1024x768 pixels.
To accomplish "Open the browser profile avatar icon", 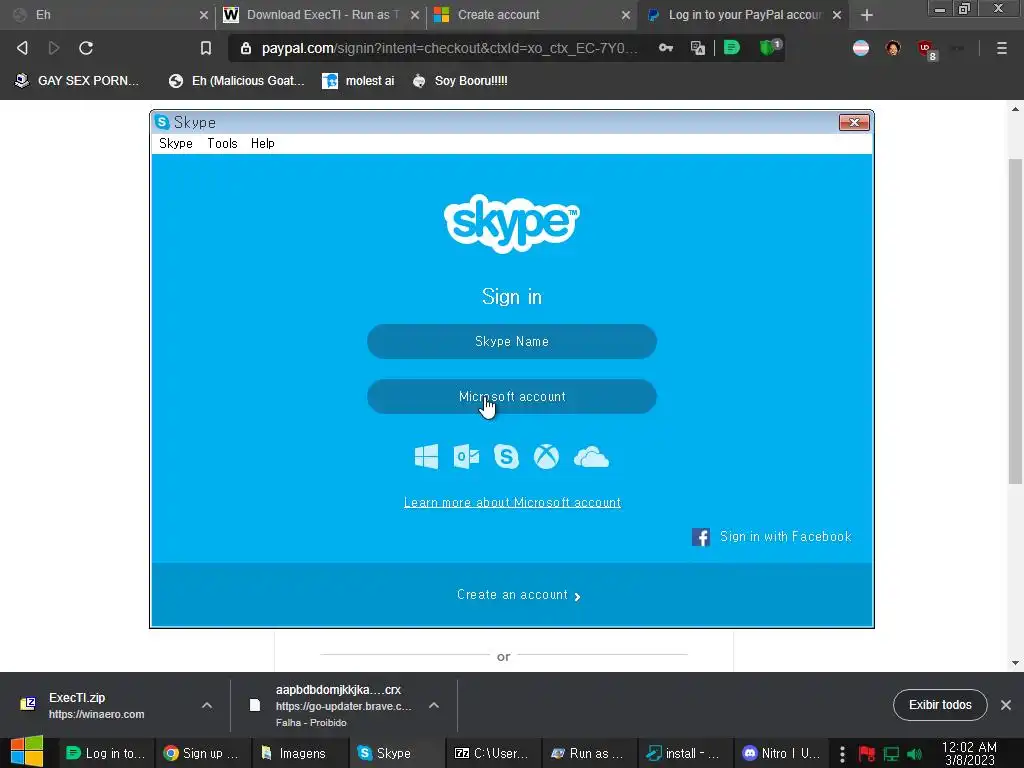I will coord(893,48).
